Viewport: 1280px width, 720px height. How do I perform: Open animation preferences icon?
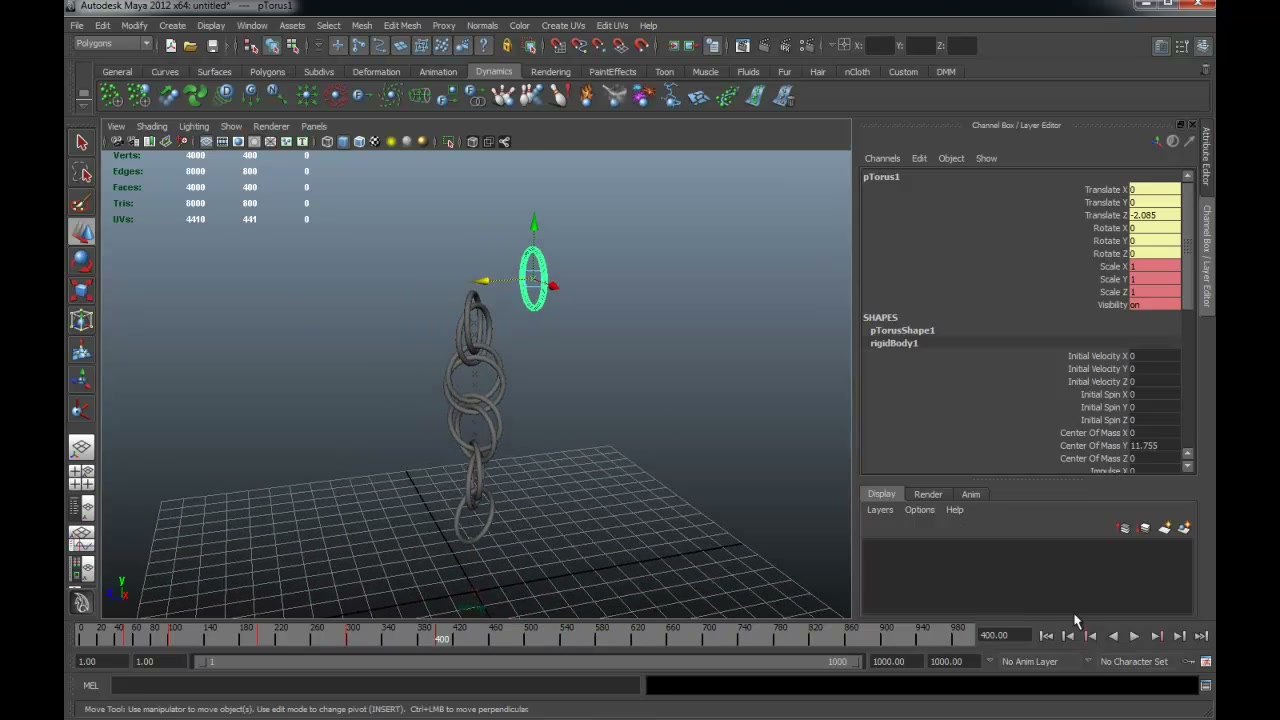point(1206,661)
